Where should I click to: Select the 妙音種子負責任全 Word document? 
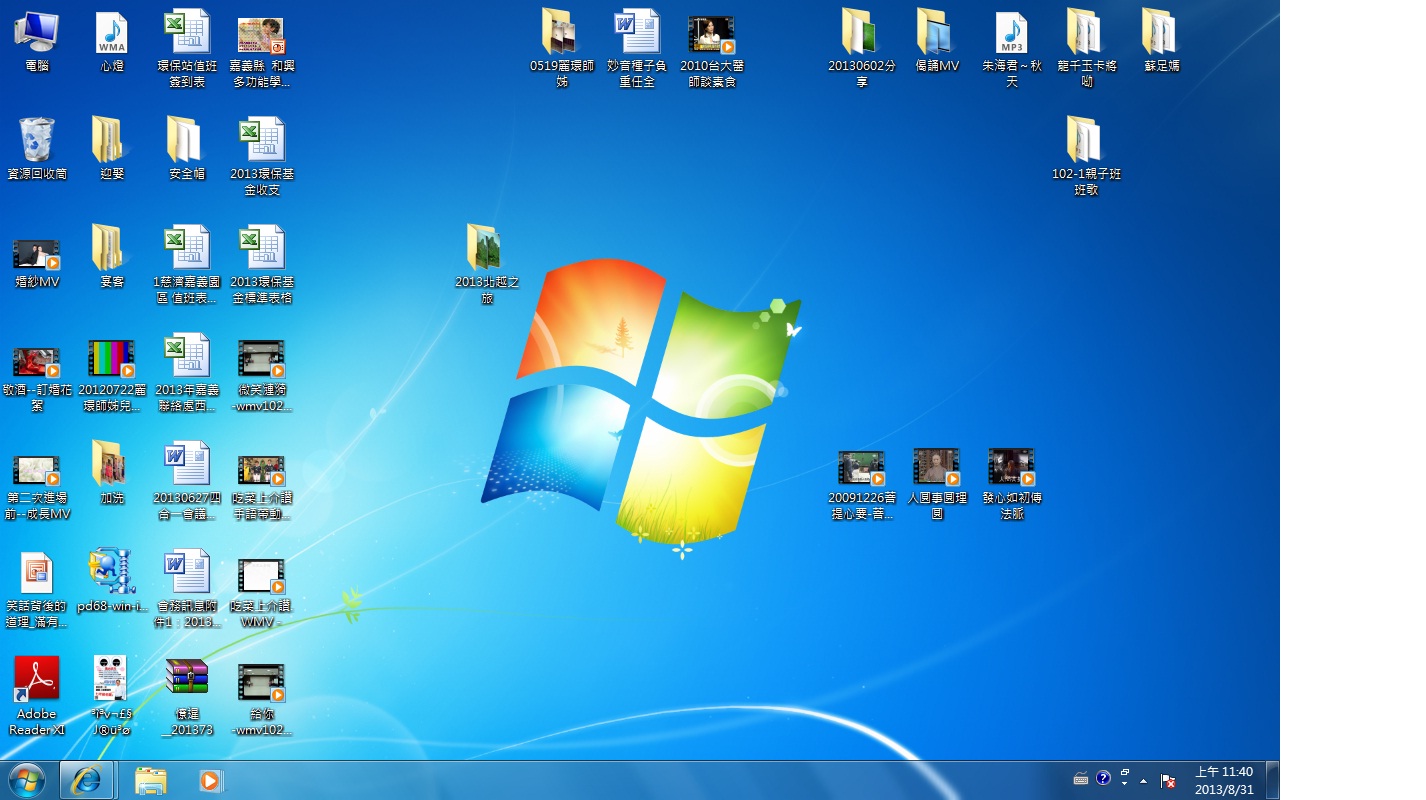[637, 48]
